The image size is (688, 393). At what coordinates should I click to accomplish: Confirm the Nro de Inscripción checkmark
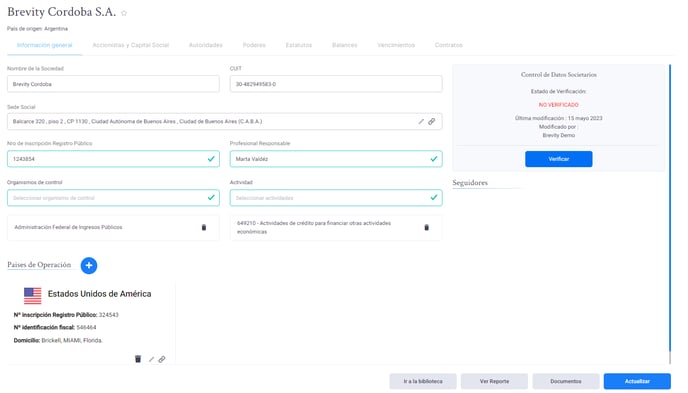click(x=211, y=159)
